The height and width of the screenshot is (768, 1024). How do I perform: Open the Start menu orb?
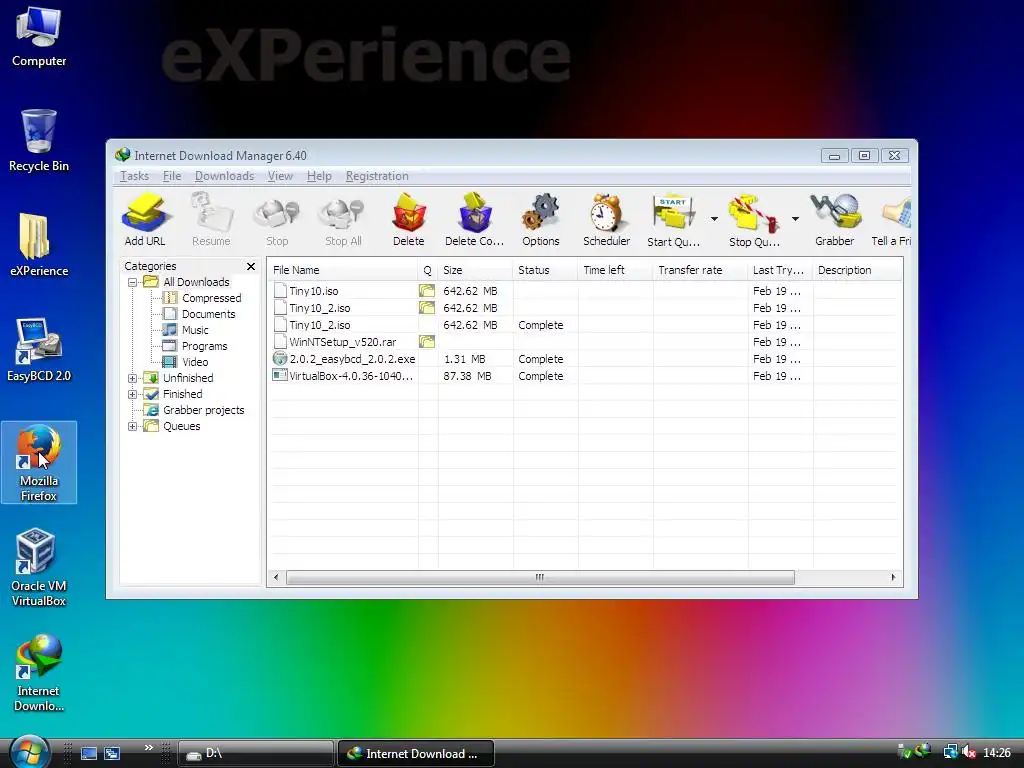(x=29, y=752)
